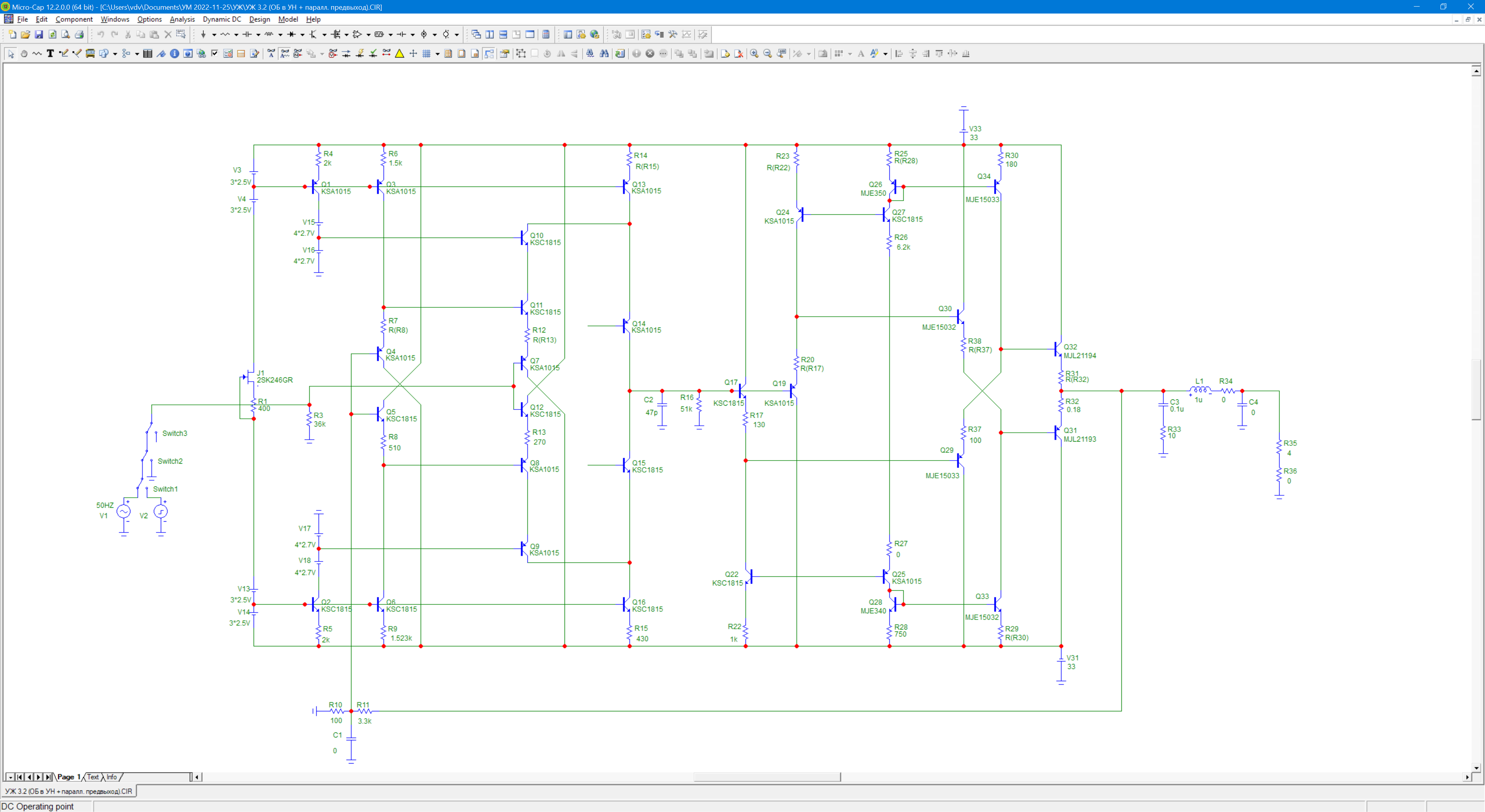Go to the first page using navigation arrow

pyautogui.click(x=20, y=777)
